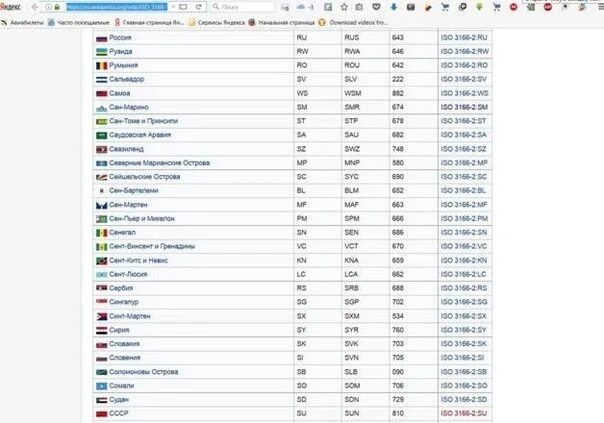The height and width of the screenshot is (423, 604).
Task: Click the first shopping cart extension icon
Action: coord(445,7)
